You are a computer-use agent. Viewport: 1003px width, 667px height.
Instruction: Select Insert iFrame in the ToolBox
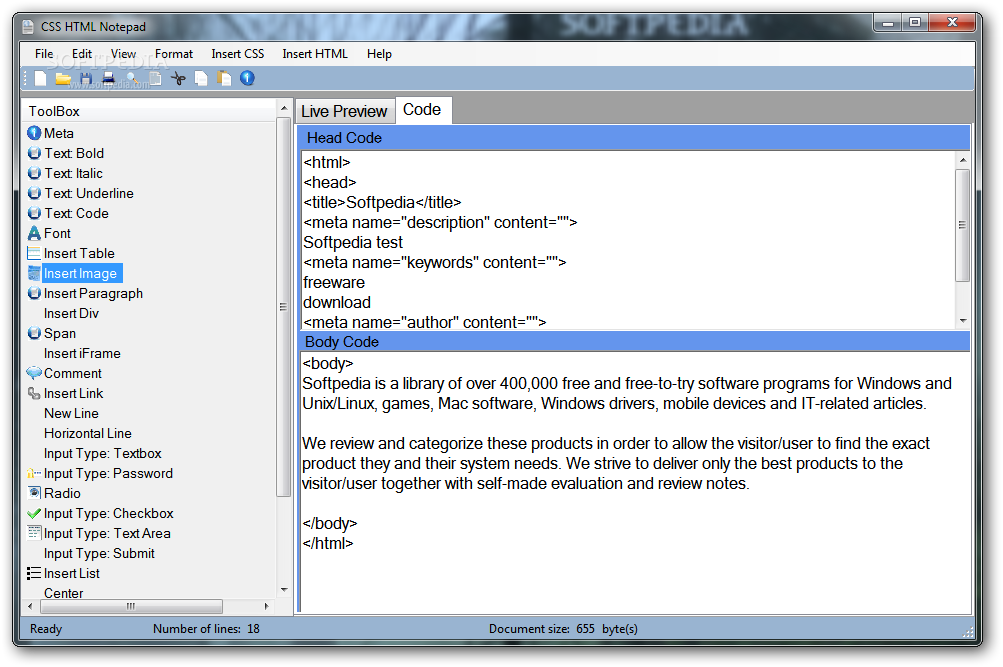[82, 353]
